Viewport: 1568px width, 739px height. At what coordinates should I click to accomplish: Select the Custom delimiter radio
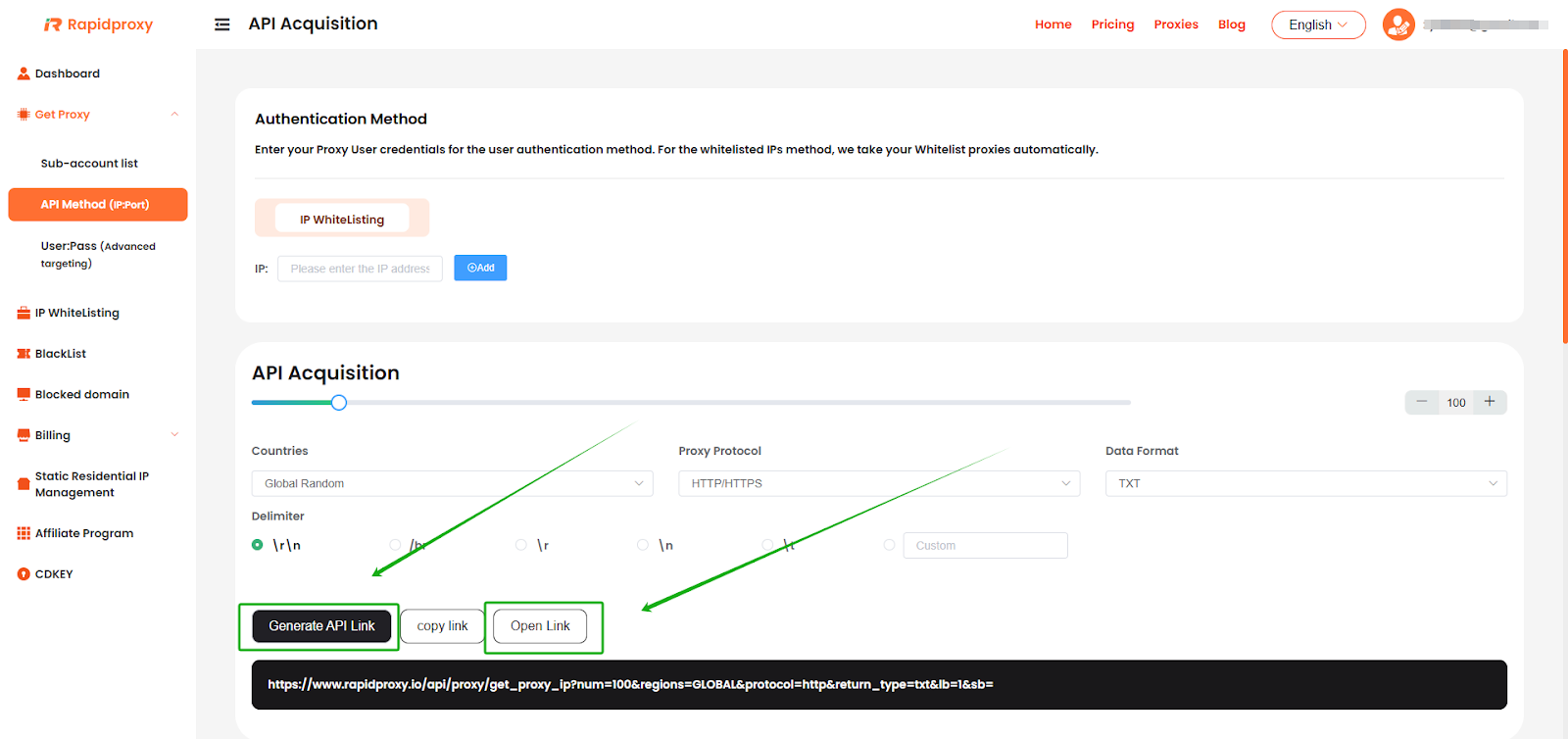[889, 545]
